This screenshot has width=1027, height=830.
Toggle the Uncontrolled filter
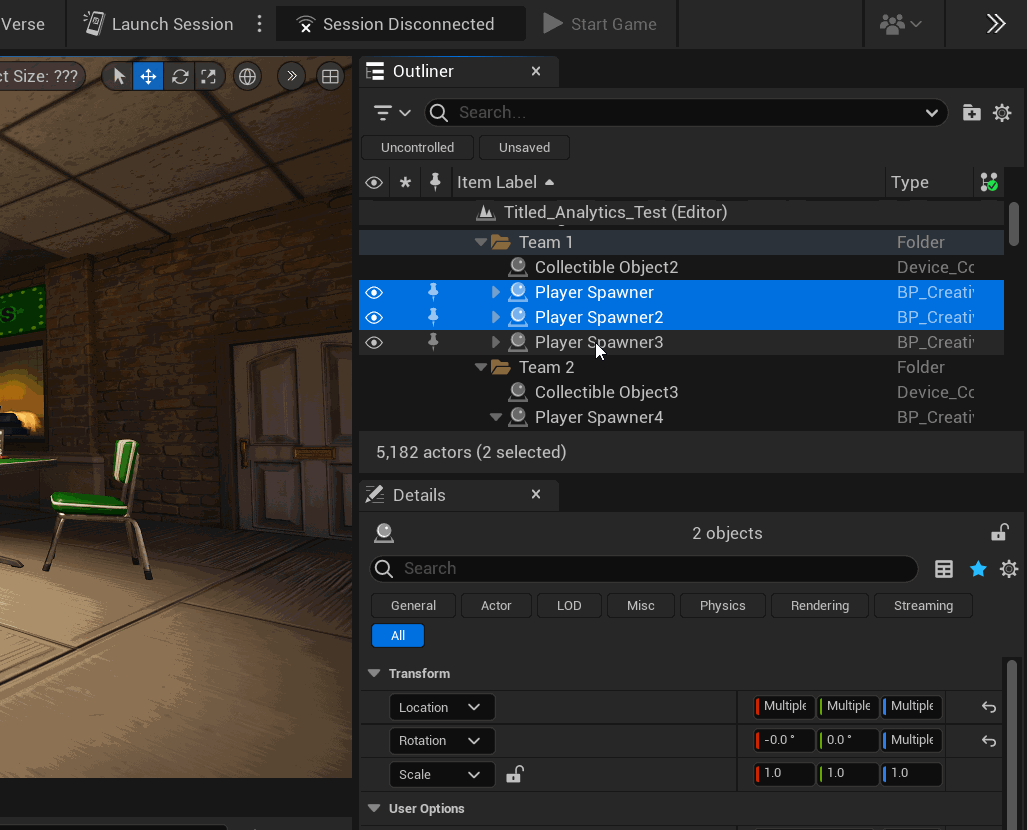point(417,147)
